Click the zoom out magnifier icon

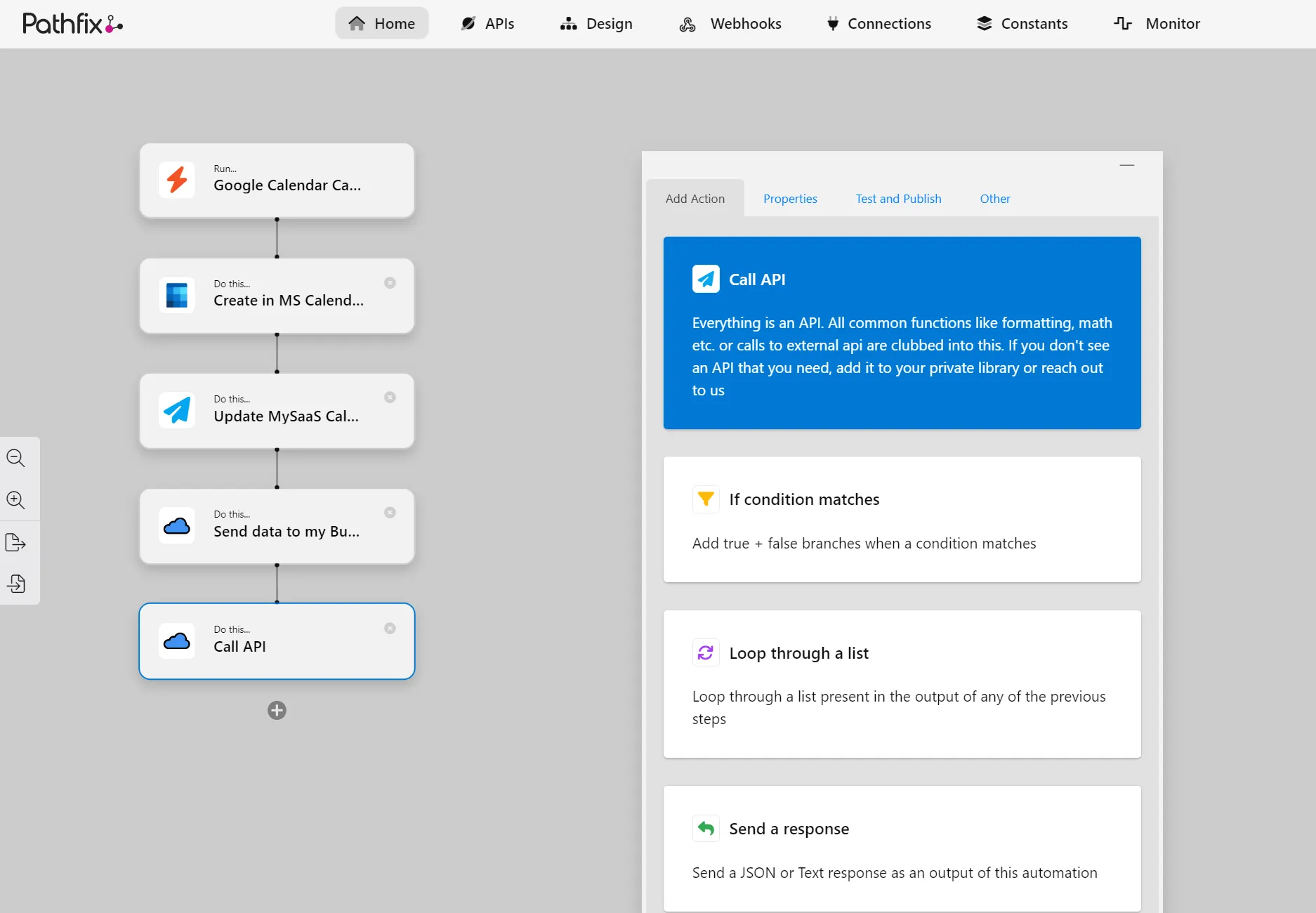pyautogui.click(x=15, y=458)
